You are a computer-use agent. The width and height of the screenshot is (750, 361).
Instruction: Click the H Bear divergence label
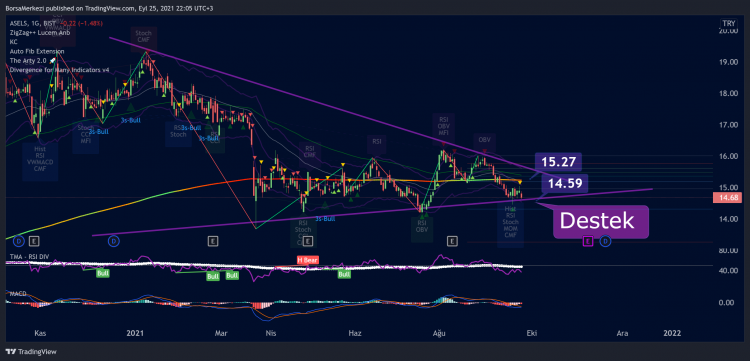[x=307, y=260]
